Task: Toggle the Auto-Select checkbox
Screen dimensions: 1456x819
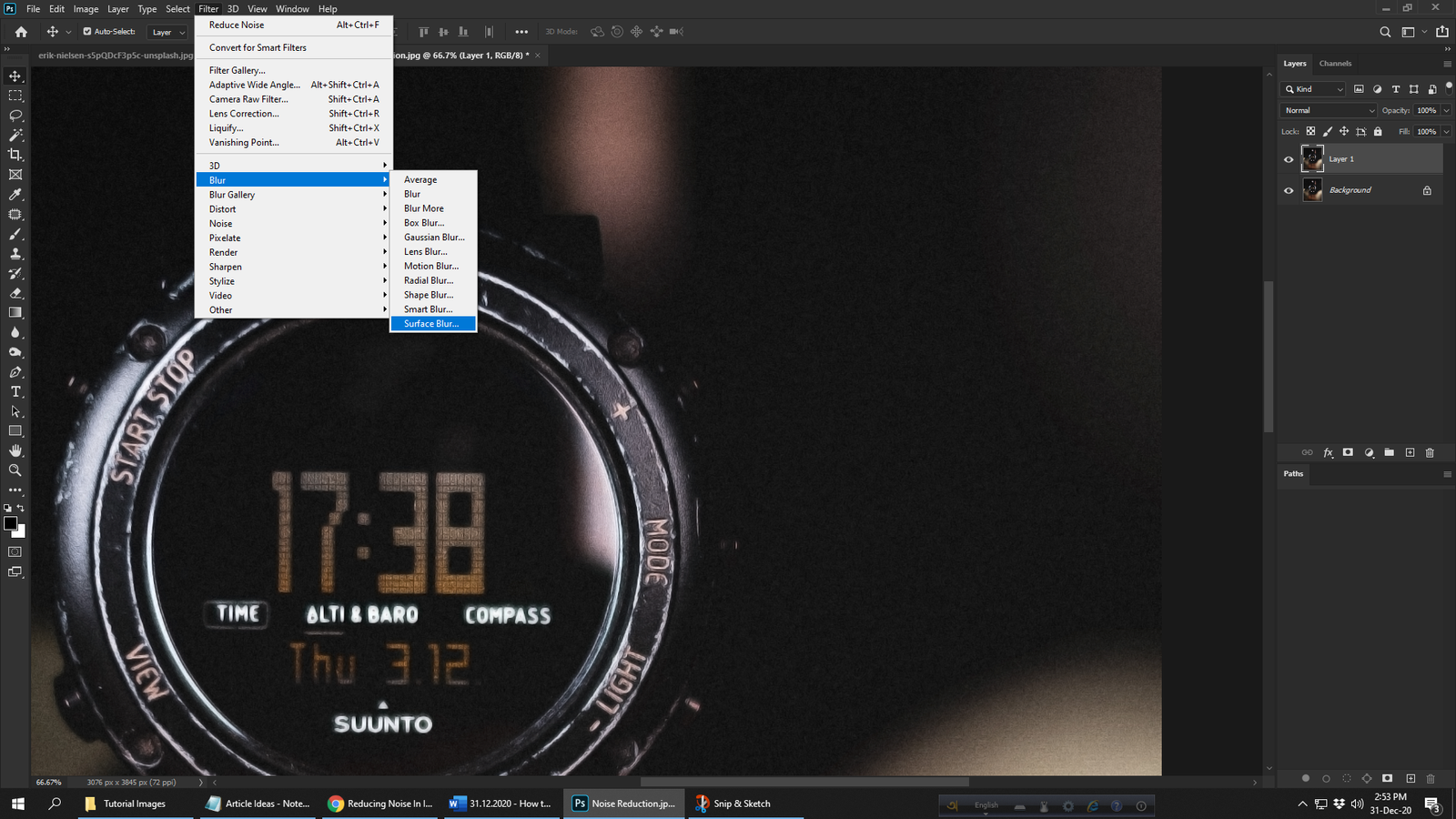Action: [87, 32]
